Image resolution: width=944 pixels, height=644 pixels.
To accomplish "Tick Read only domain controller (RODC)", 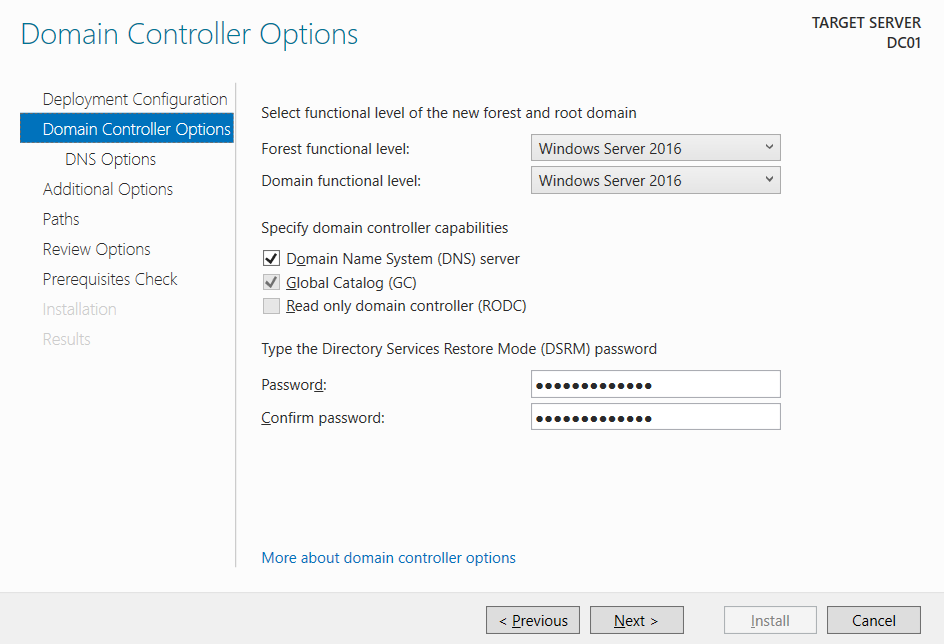I will (x=271, y=306).
